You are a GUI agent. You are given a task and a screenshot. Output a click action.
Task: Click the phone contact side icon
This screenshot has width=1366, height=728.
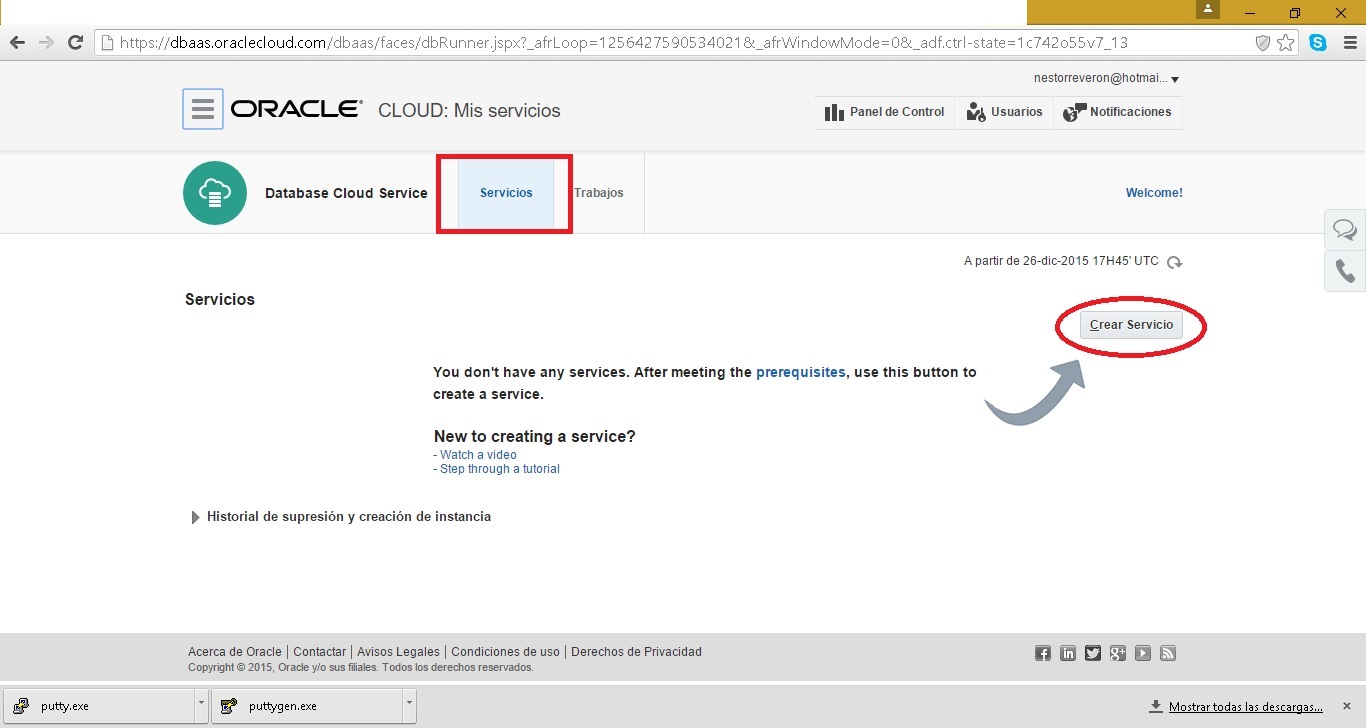coord(1345,272)
